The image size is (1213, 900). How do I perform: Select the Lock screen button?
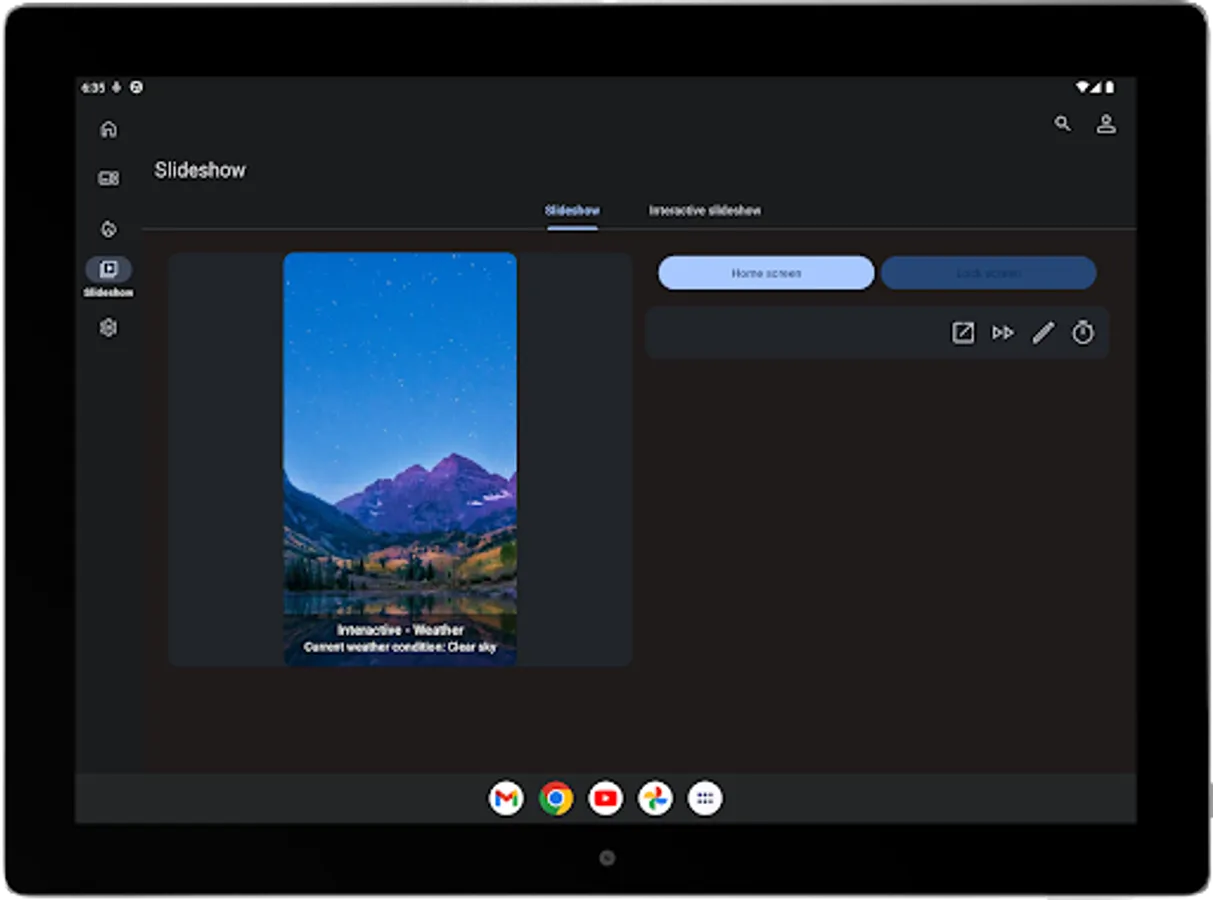pos(988,273)
